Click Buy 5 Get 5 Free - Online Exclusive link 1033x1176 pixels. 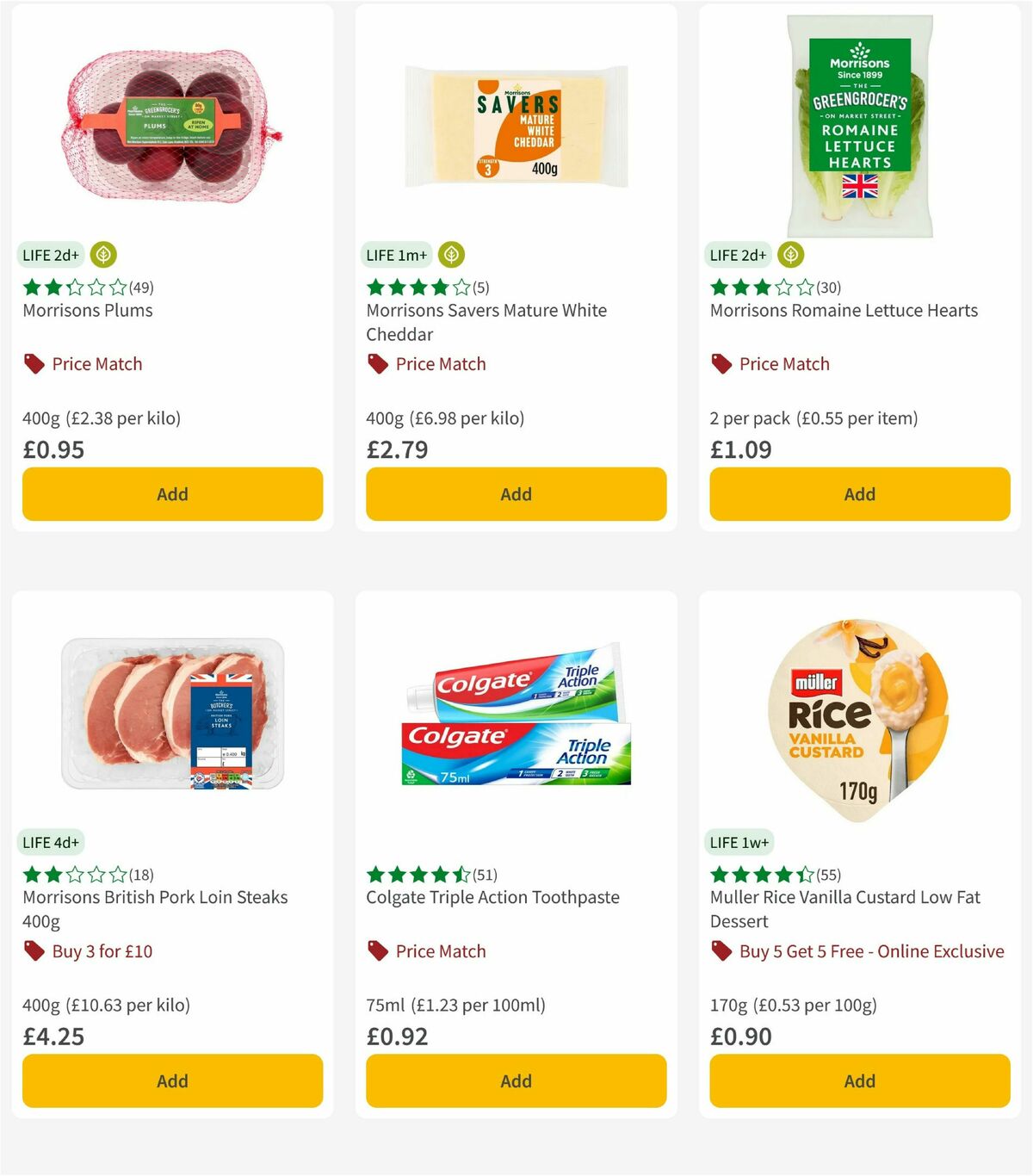(x=870, y=951)
